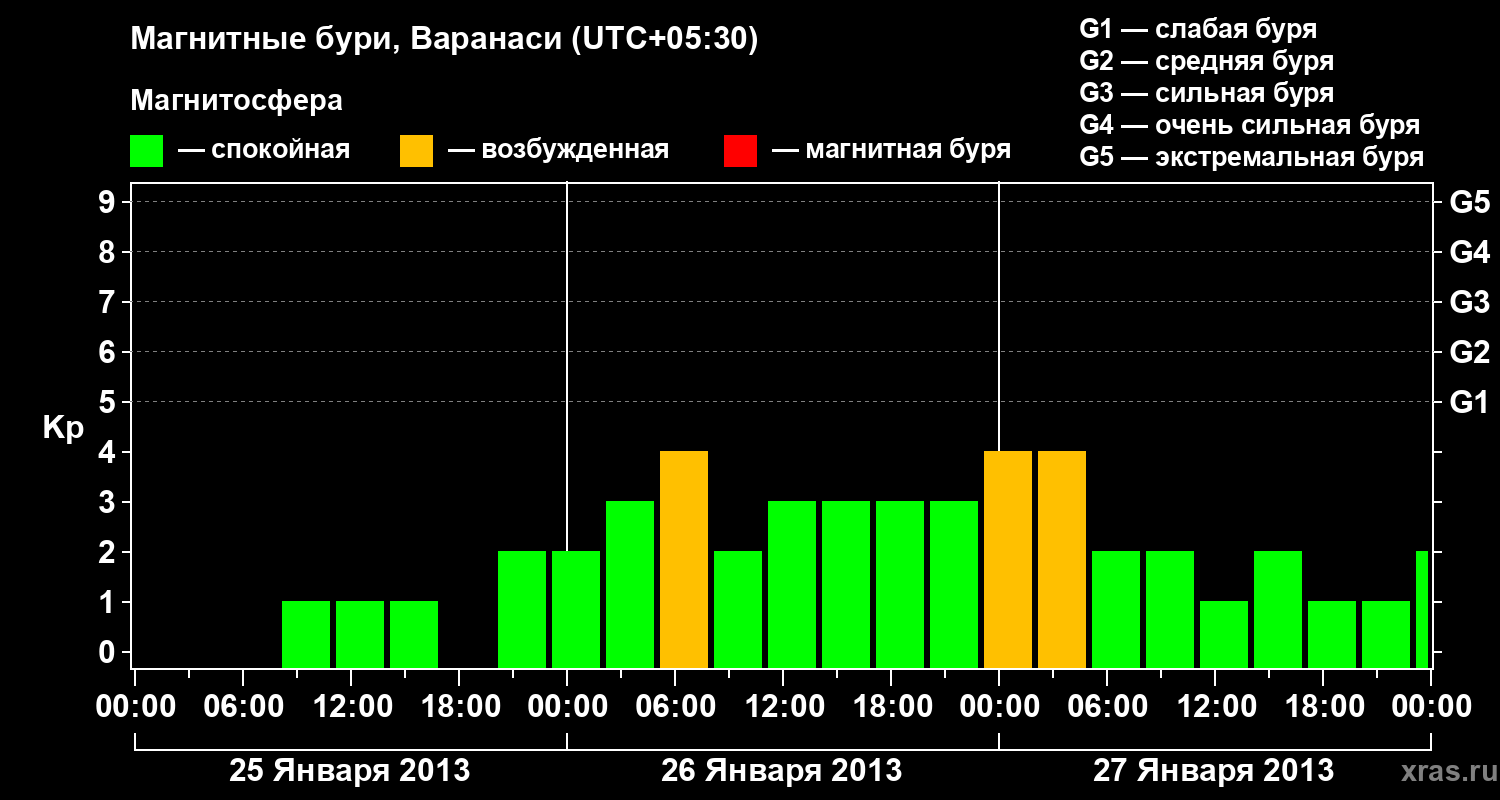Click the 'Магнитосфера' legend heading
The width and height of the screenshot is (1500, 800).
(x=236, y=101)
